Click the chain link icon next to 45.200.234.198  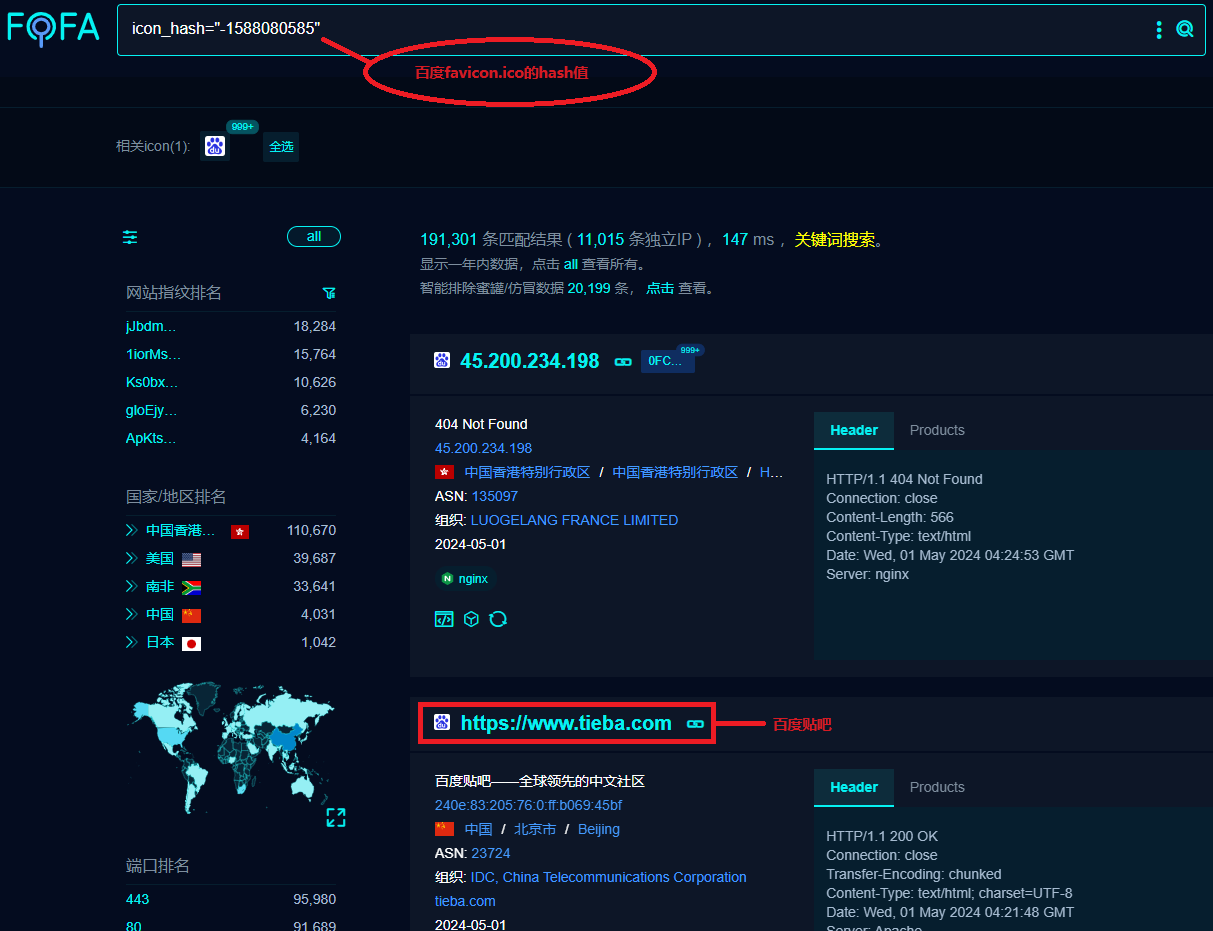tap(623, 362)
